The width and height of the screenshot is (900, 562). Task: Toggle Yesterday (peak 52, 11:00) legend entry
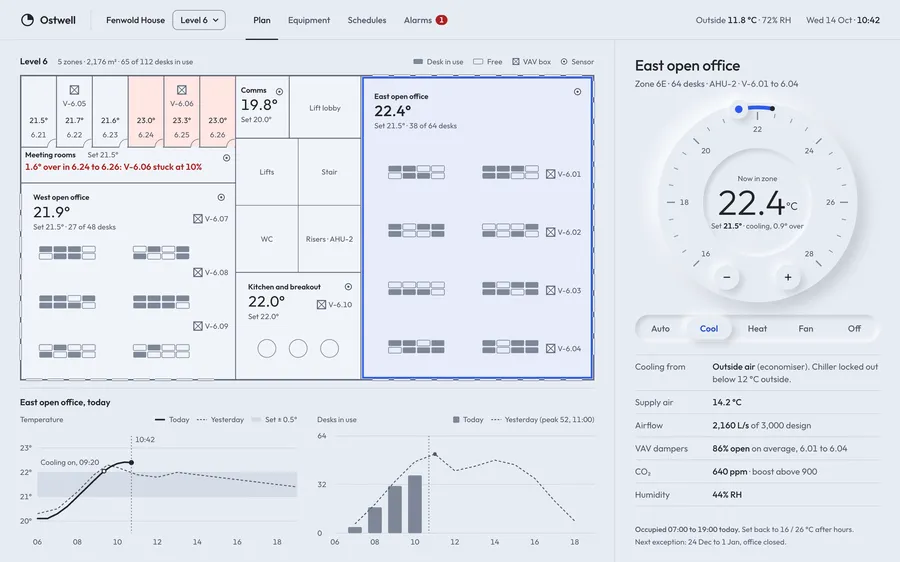[543, 420]
